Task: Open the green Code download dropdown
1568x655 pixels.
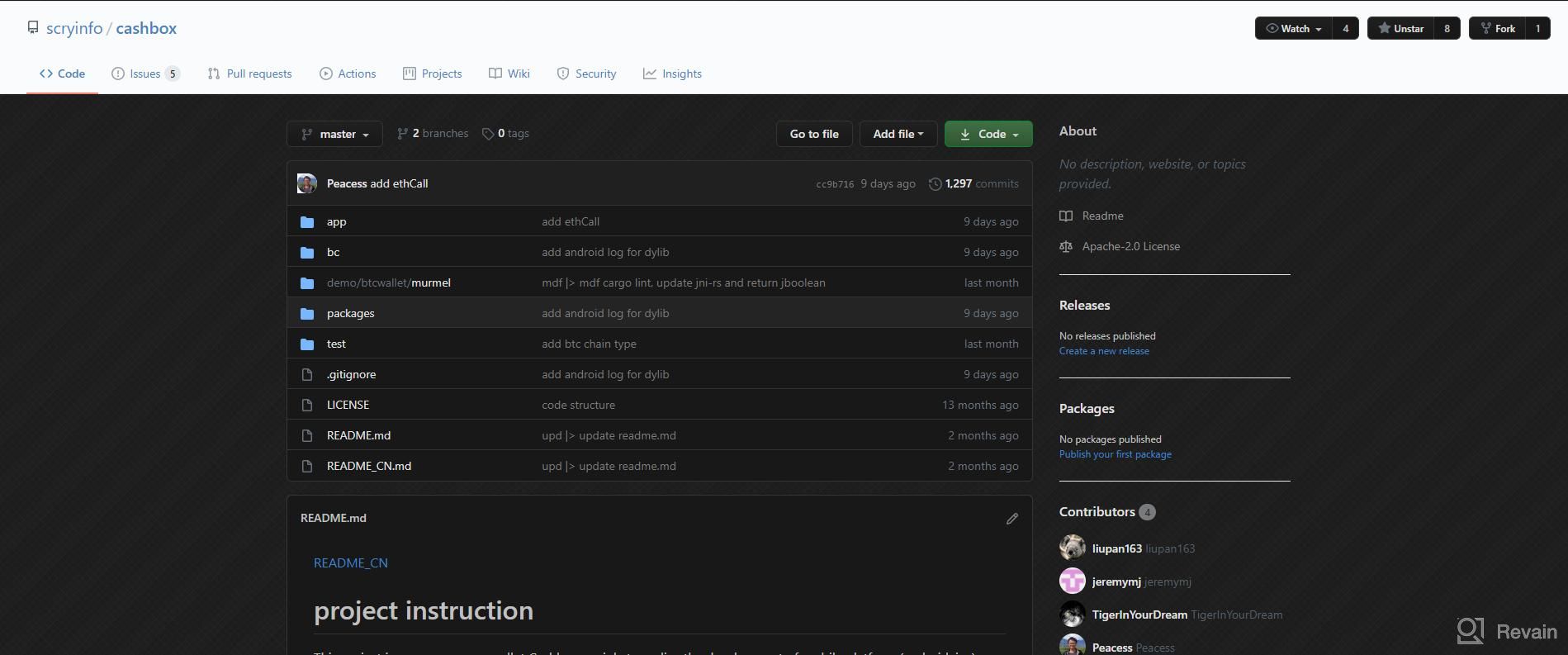Action: pos(988,134)
